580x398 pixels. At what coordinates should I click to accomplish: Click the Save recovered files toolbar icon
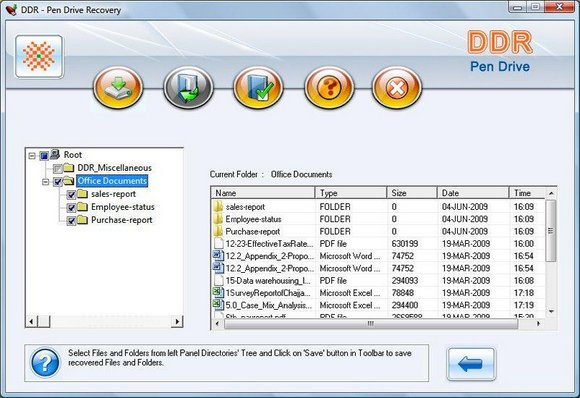point(118,88)
